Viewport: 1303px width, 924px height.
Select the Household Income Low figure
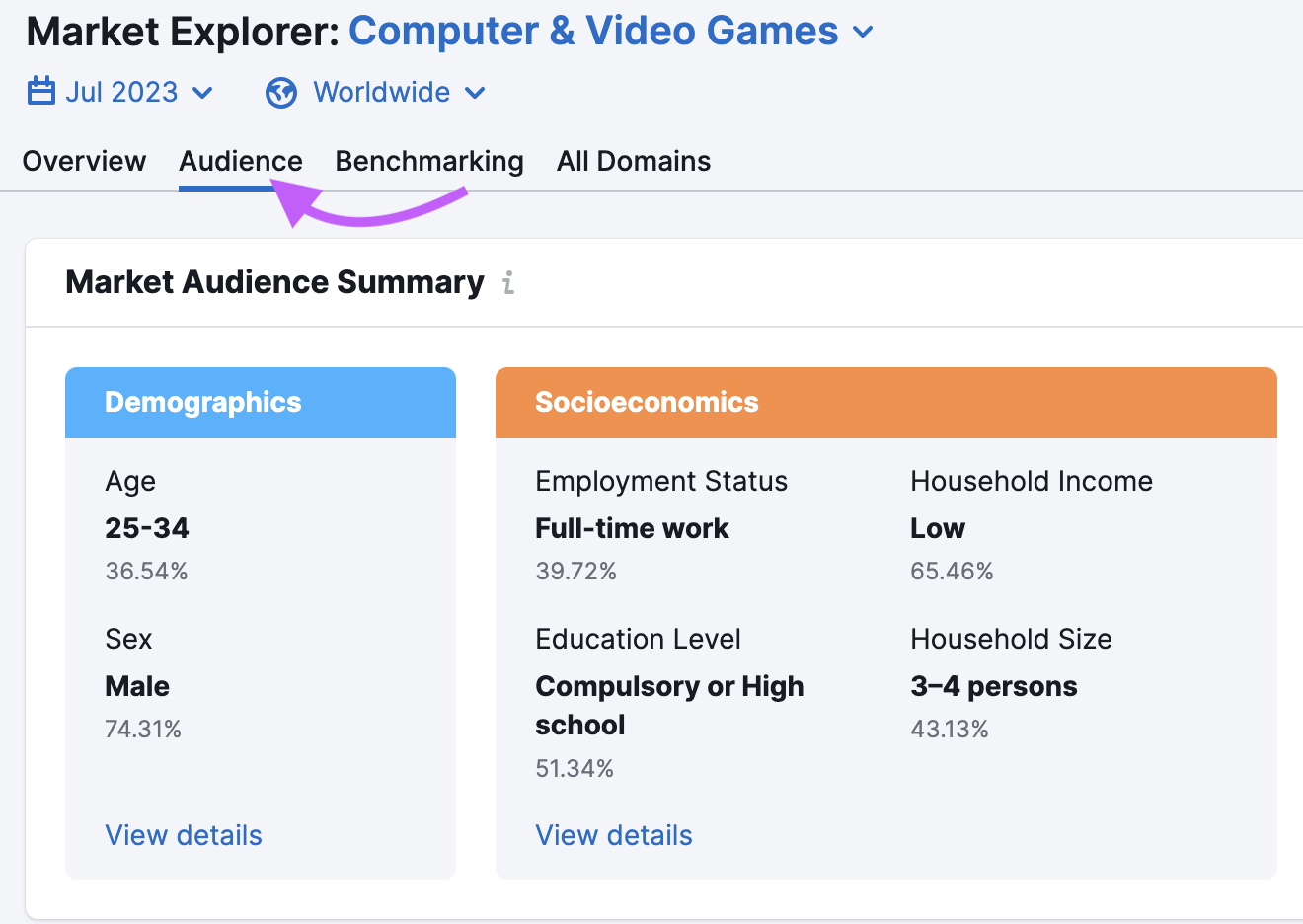936,527
